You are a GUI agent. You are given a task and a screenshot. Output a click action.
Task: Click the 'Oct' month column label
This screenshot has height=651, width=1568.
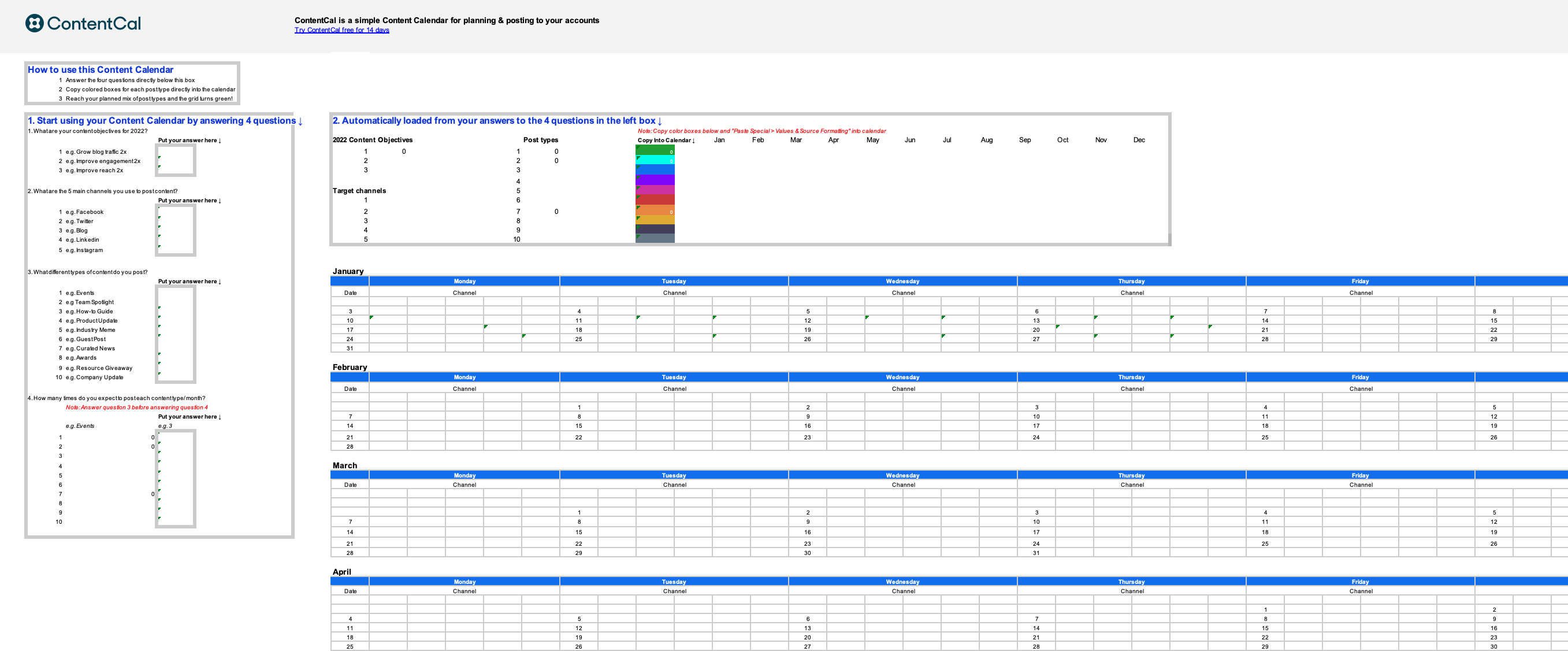coord(1062,140)
